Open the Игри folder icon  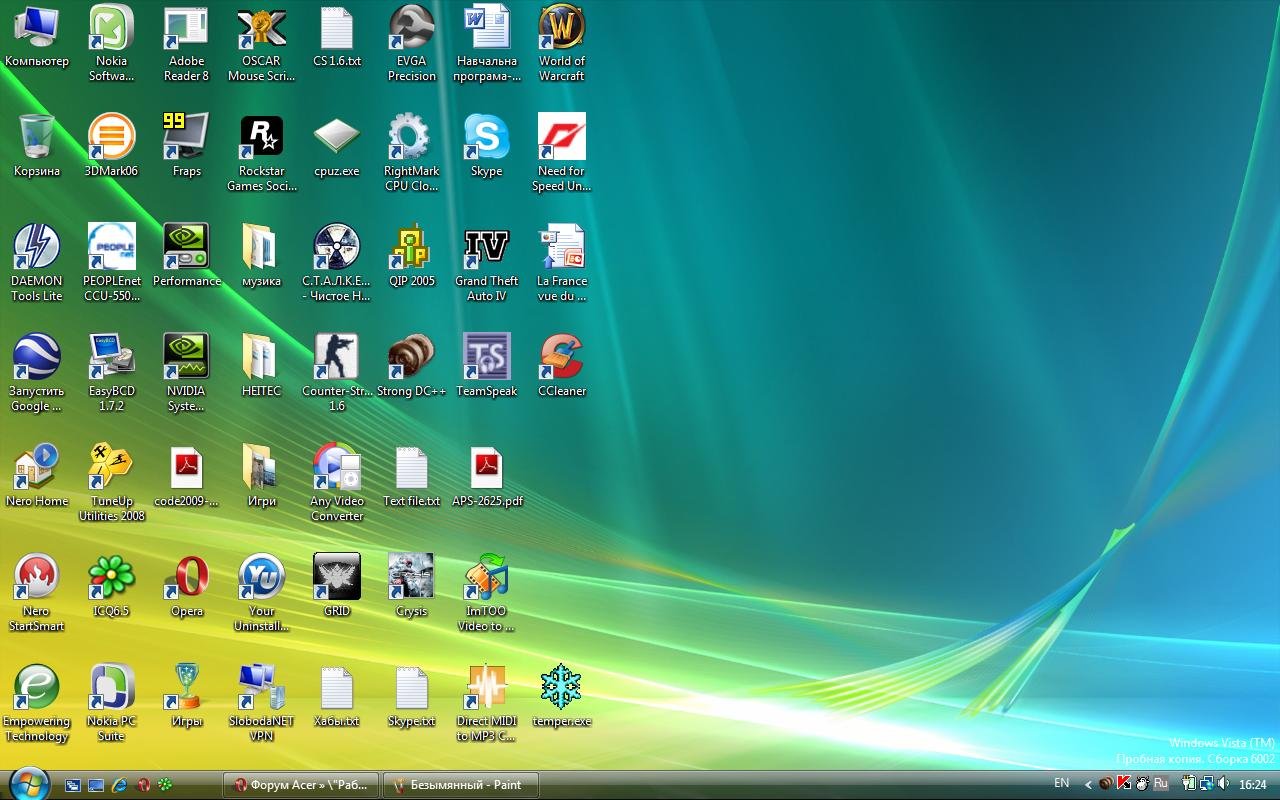[x=262, y=467]
